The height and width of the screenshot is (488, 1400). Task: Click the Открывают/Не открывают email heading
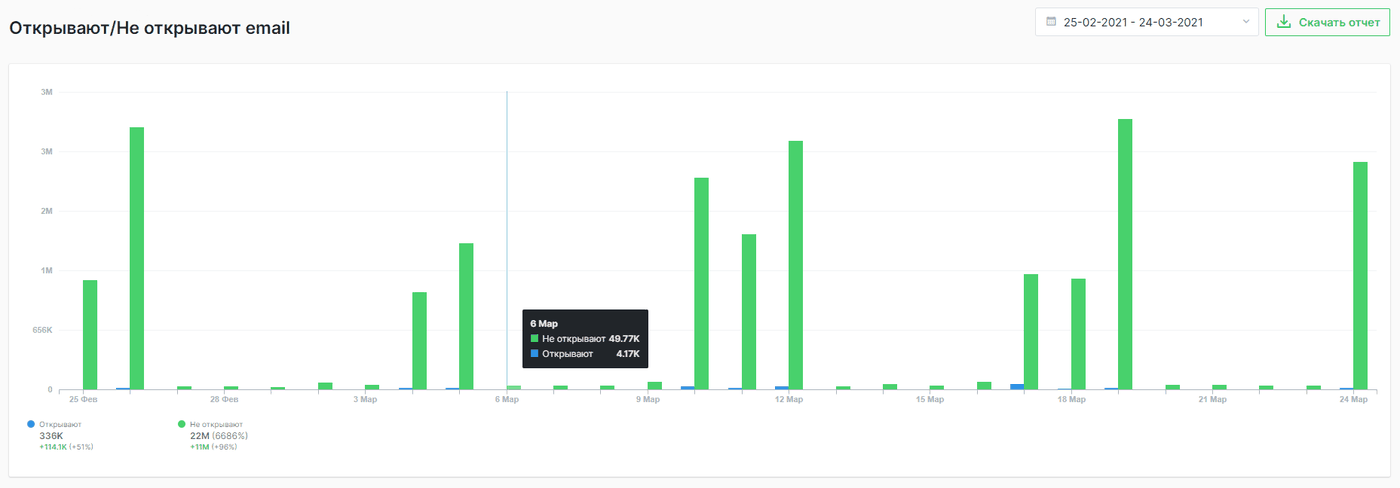pos(150,28)
